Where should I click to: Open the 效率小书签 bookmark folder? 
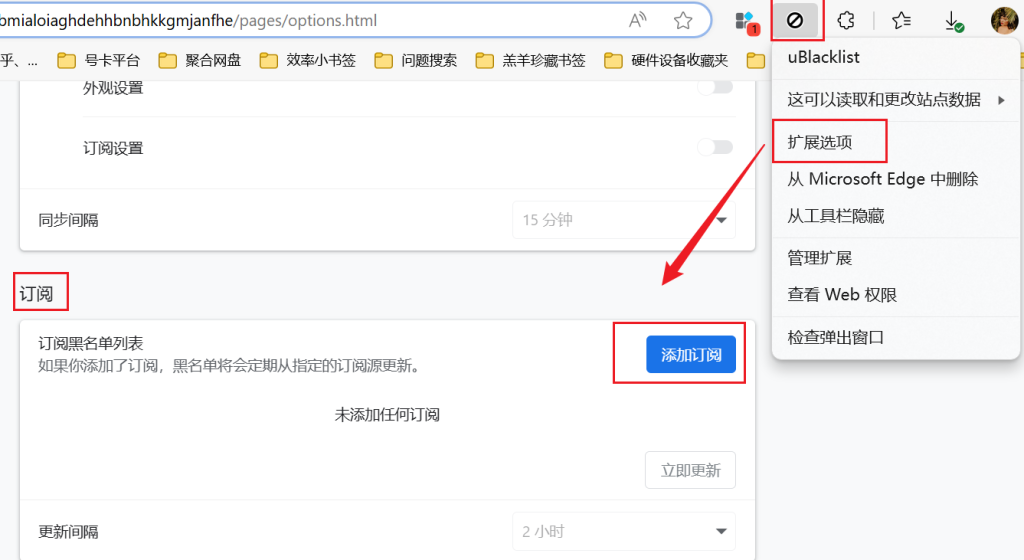click(308, 61)
